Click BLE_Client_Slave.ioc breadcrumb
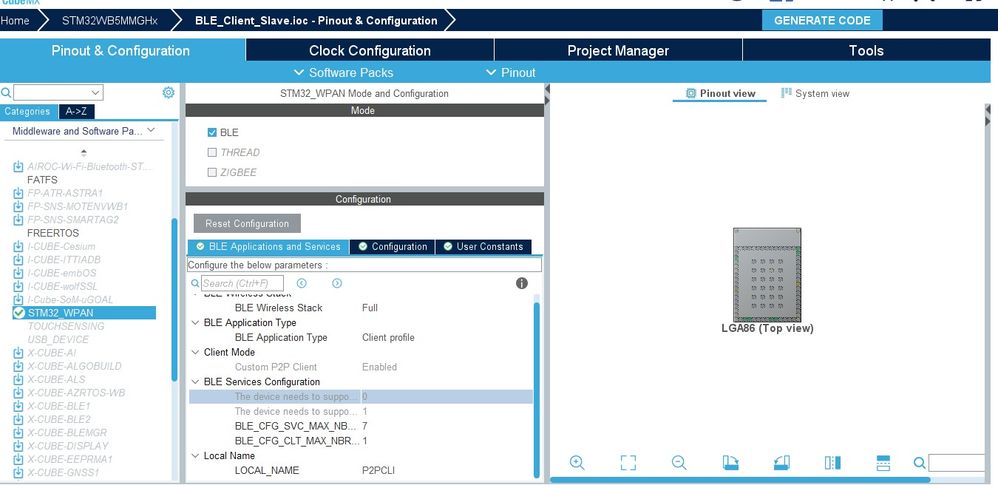 pos(316,20)
